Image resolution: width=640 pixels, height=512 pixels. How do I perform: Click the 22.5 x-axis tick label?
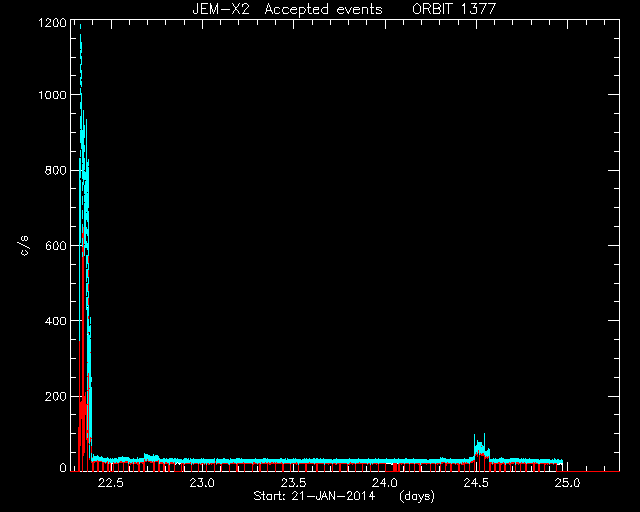click(110, 483)
